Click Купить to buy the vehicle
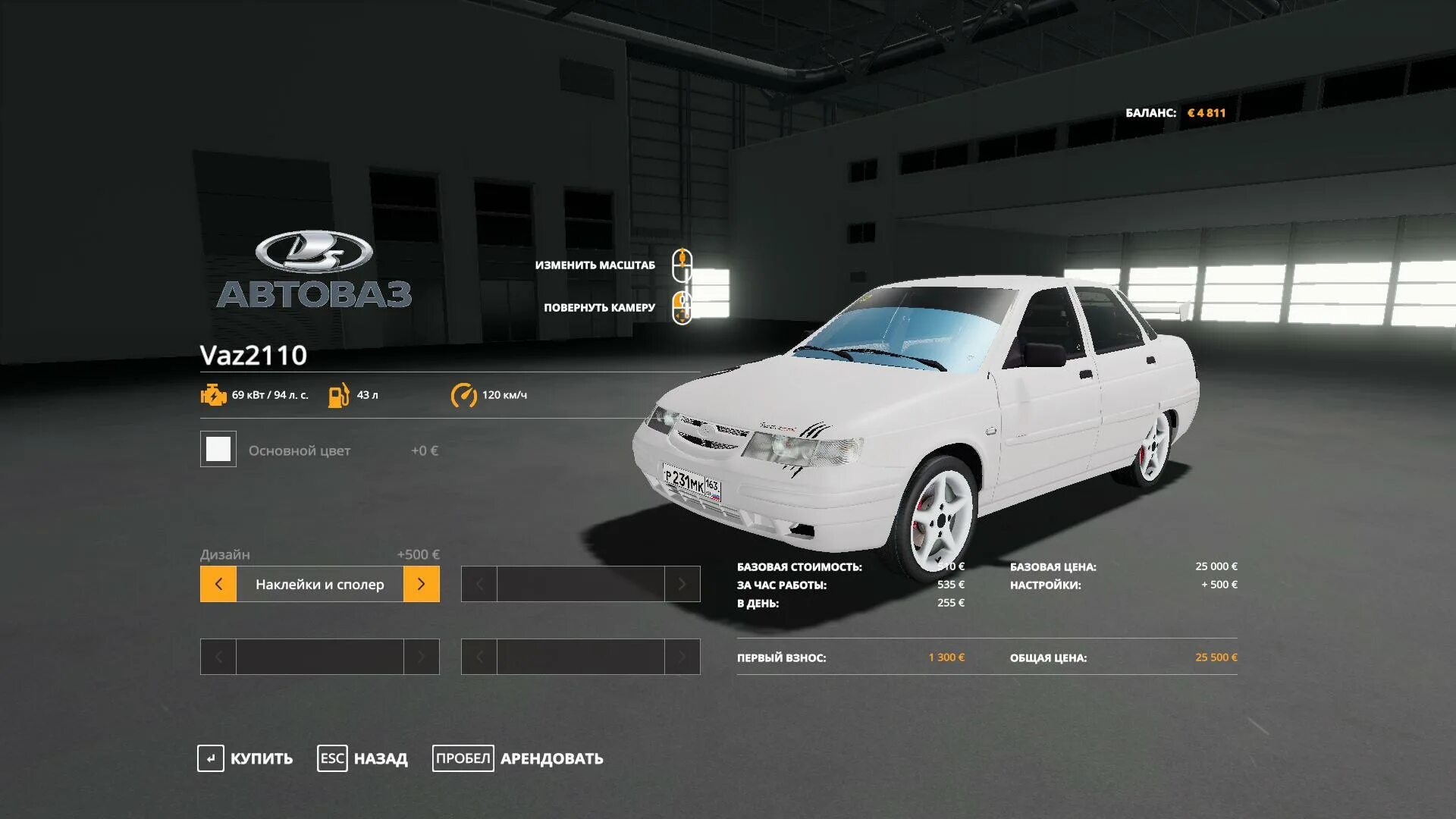 click(246, 758)
